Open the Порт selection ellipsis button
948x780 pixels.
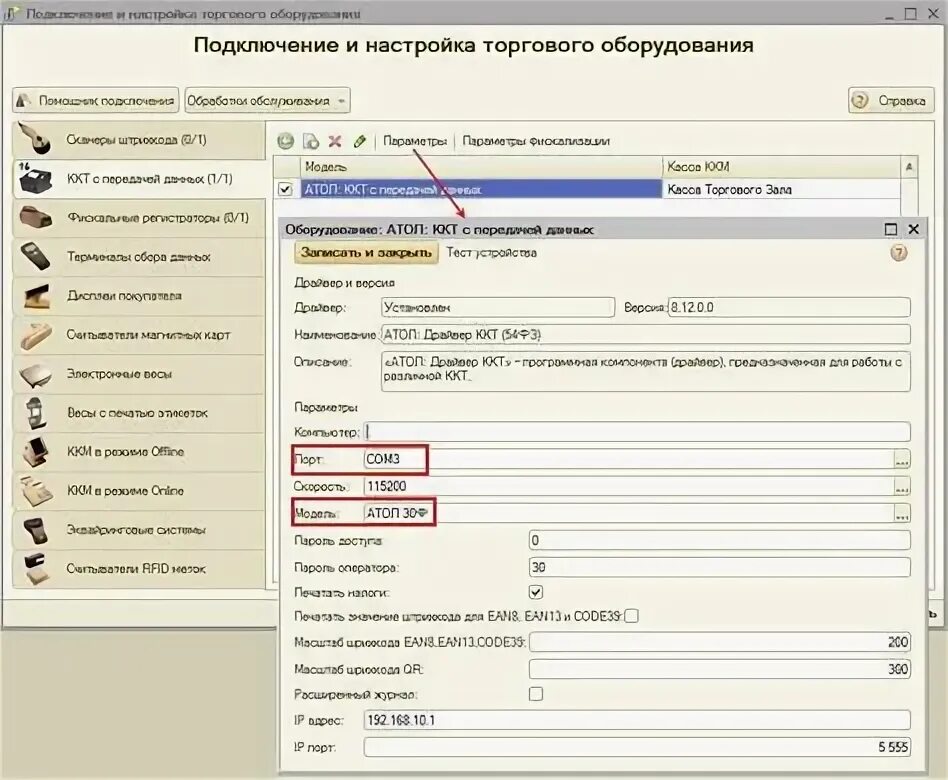(x=901, y=460)
